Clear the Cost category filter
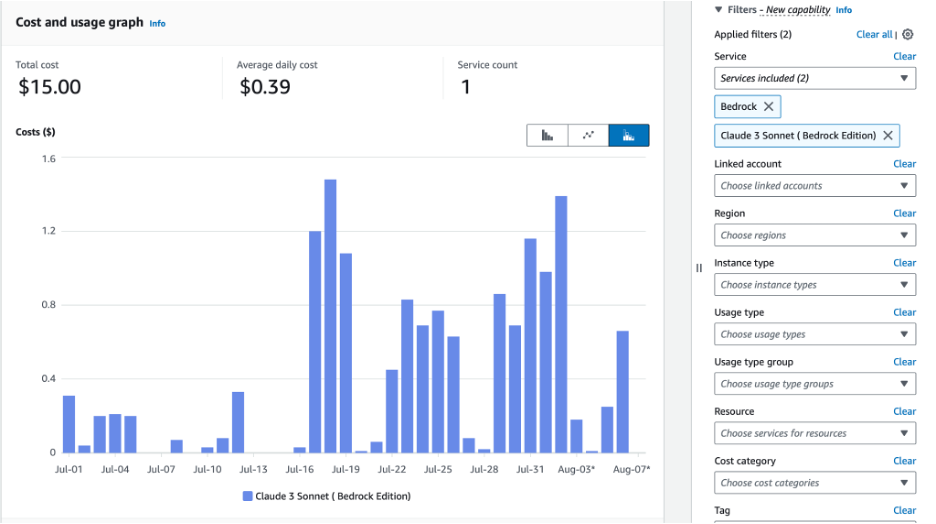Screen dimensions: 936x524 pos(904,461)
